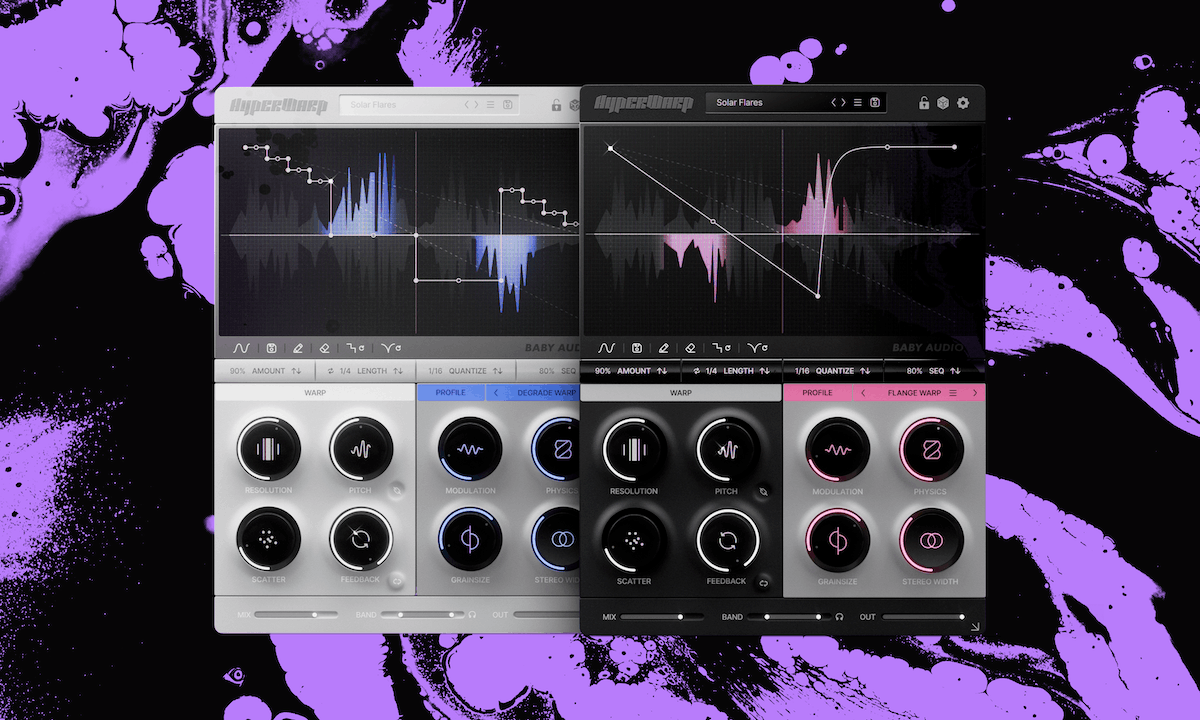1200x720 pixels.
Task: Select WARP tab in dark window
Action: click(x=680, y=393)
